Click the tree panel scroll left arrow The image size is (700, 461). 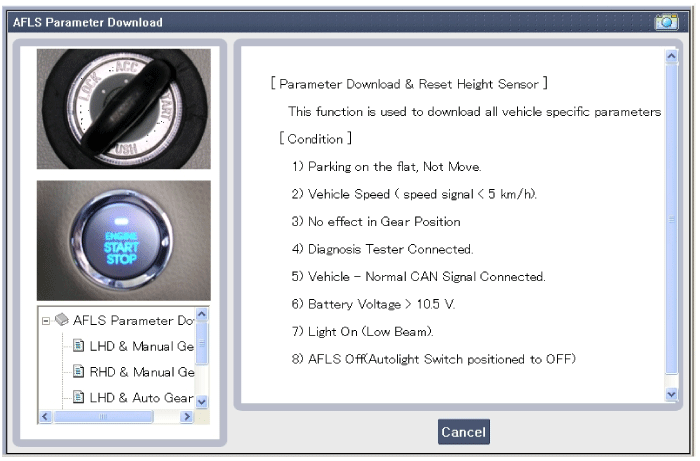pos(45,416)
